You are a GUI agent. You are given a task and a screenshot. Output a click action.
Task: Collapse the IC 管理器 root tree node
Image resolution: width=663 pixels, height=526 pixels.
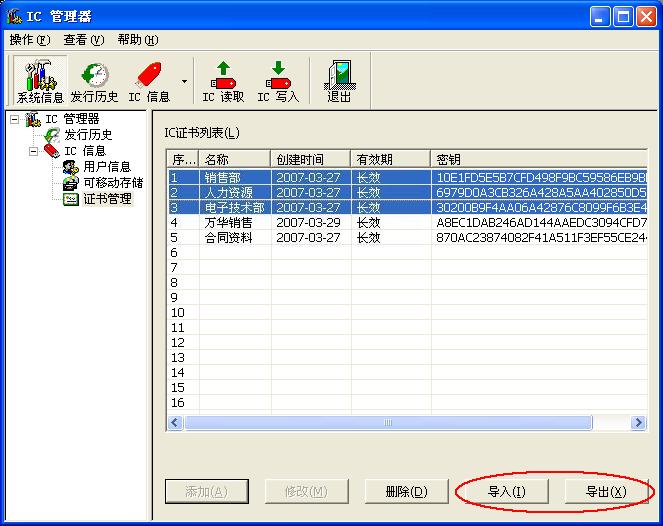[x=14, y=119]
